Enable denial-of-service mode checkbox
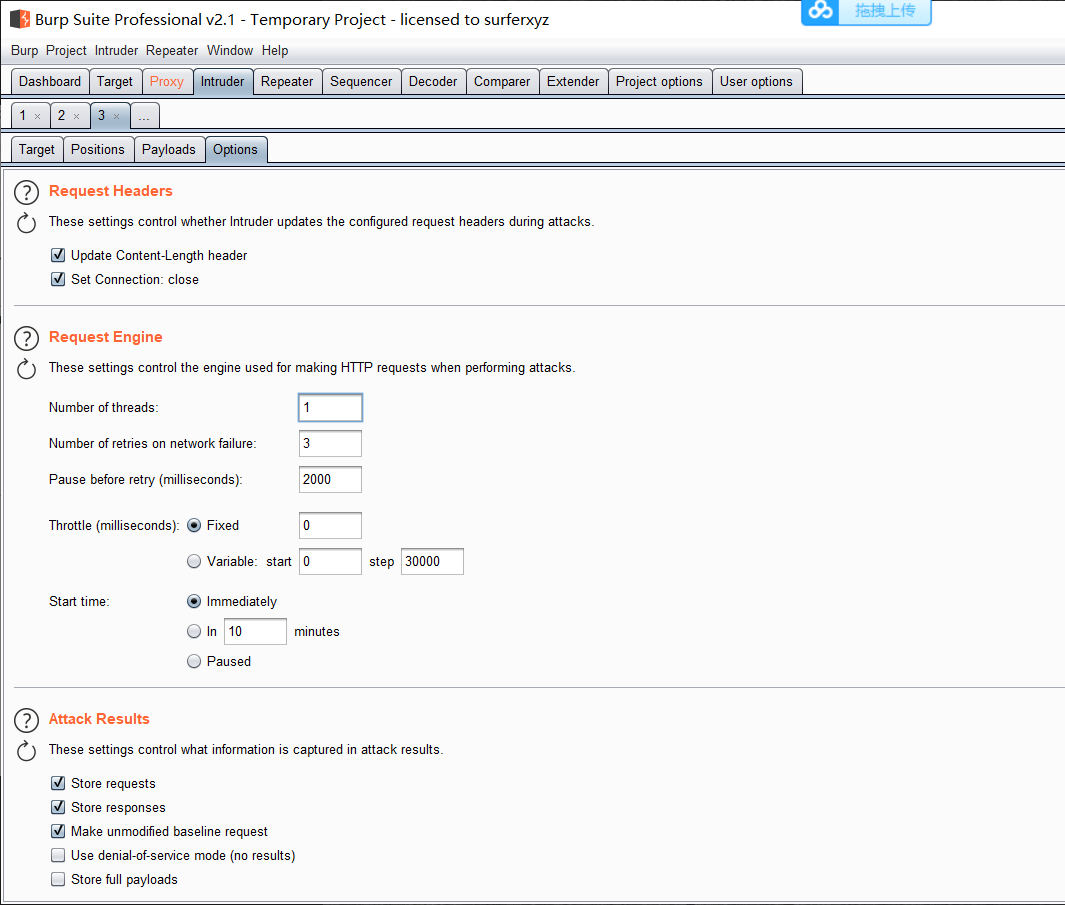Screen dimensions: 1065x905 pyautogui.click(x=58, y=855)
